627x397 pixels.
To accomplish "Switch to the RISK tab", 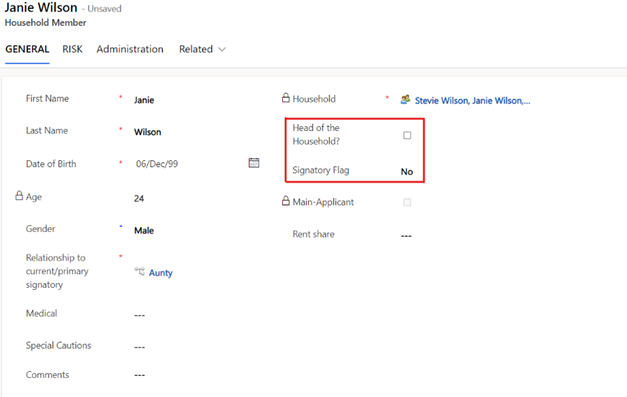I will 72,49.
